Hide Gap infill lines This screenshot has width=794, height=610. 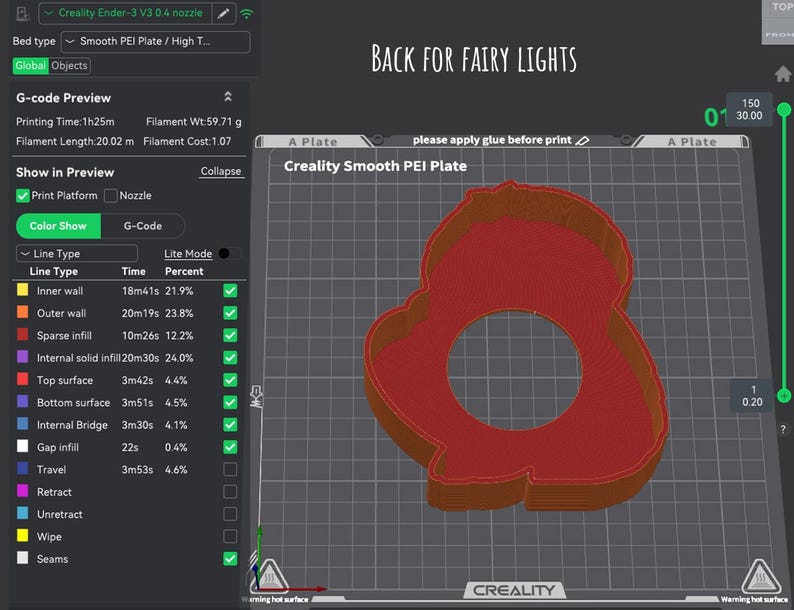pos(230,447)
